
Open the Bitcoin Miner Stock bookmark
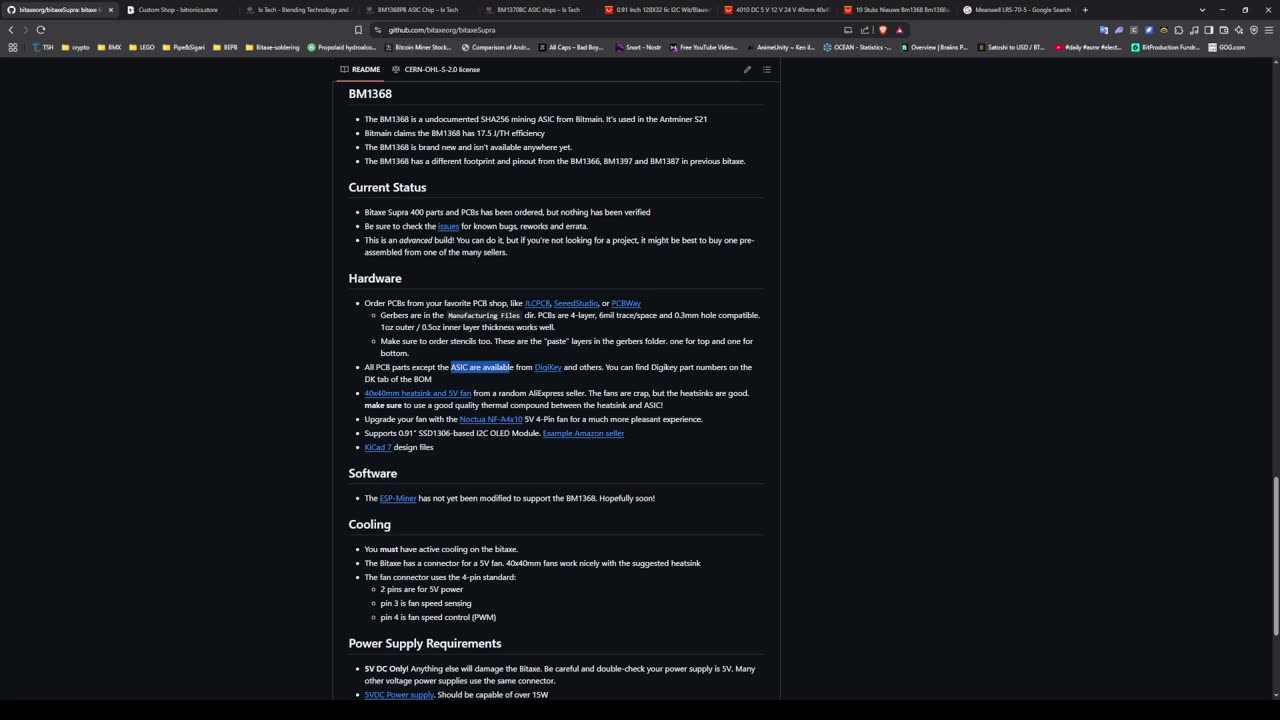coord(418,47)
